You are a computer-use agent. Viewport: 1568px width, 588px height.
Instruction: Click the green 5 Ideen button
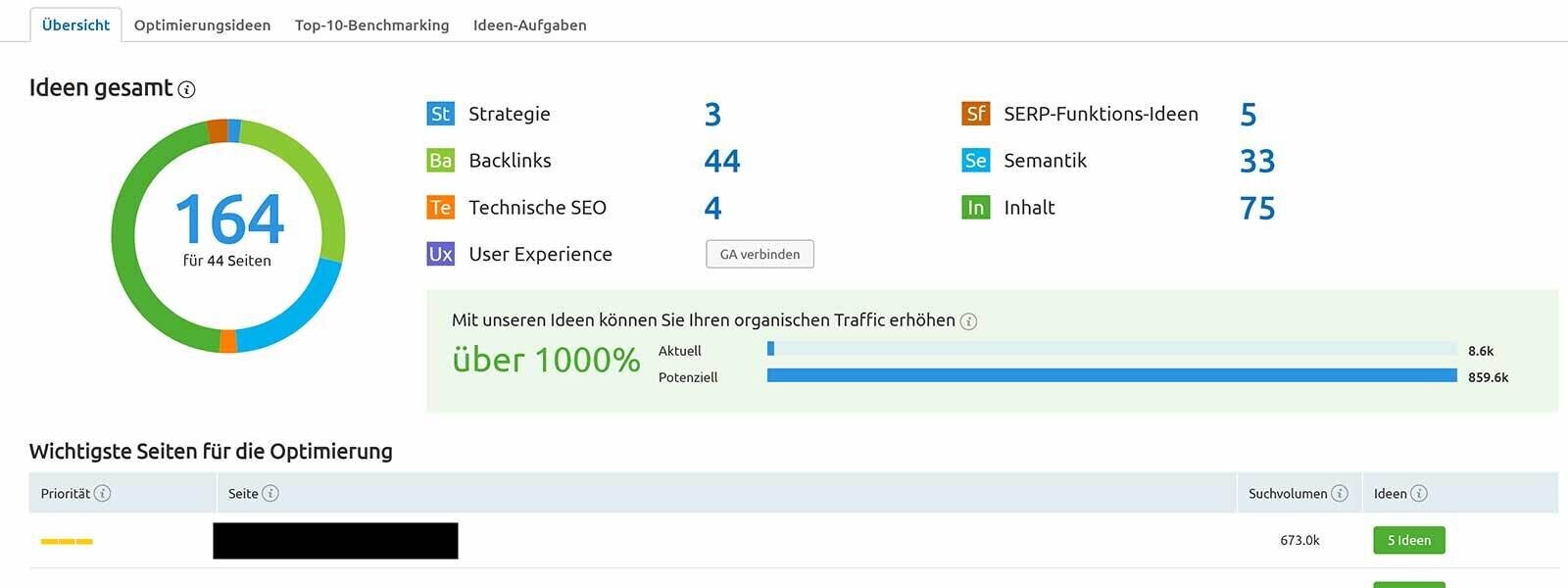pos(1408,541)
